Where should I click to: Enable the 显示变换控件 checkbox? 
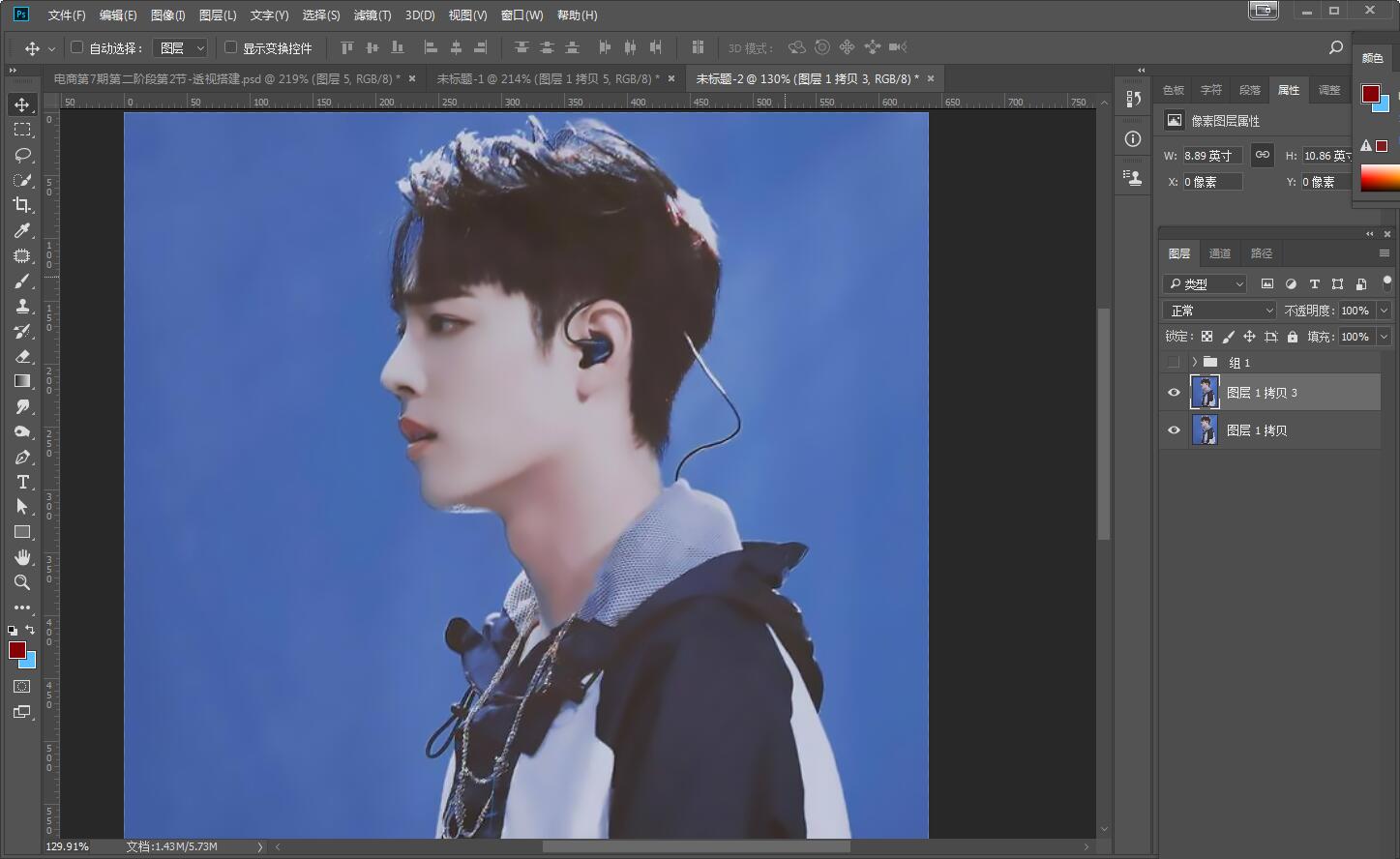[230, 46]
